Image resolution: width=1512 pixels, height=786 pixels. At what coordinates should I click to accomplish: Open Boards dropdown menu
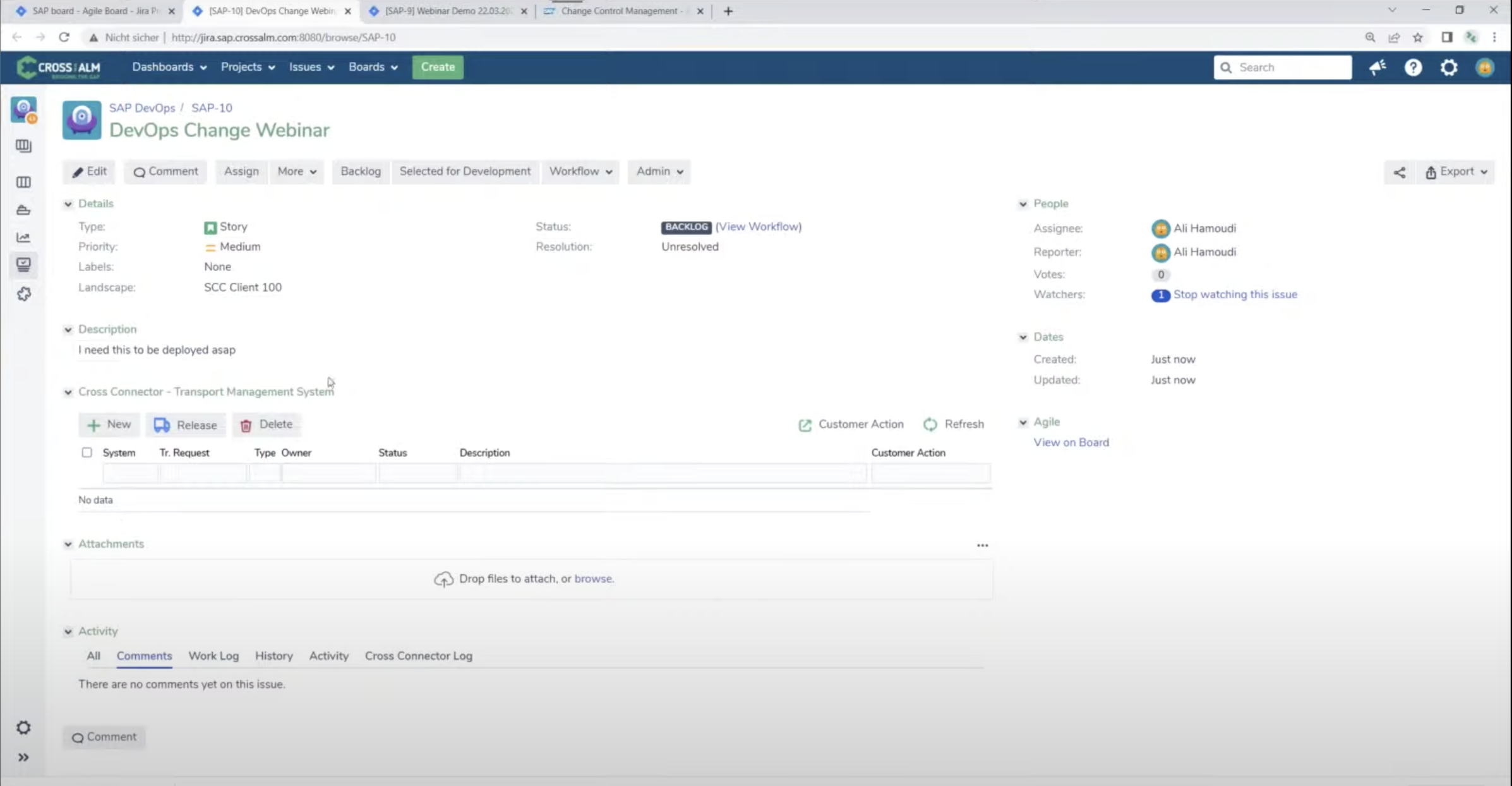point(373,67)
